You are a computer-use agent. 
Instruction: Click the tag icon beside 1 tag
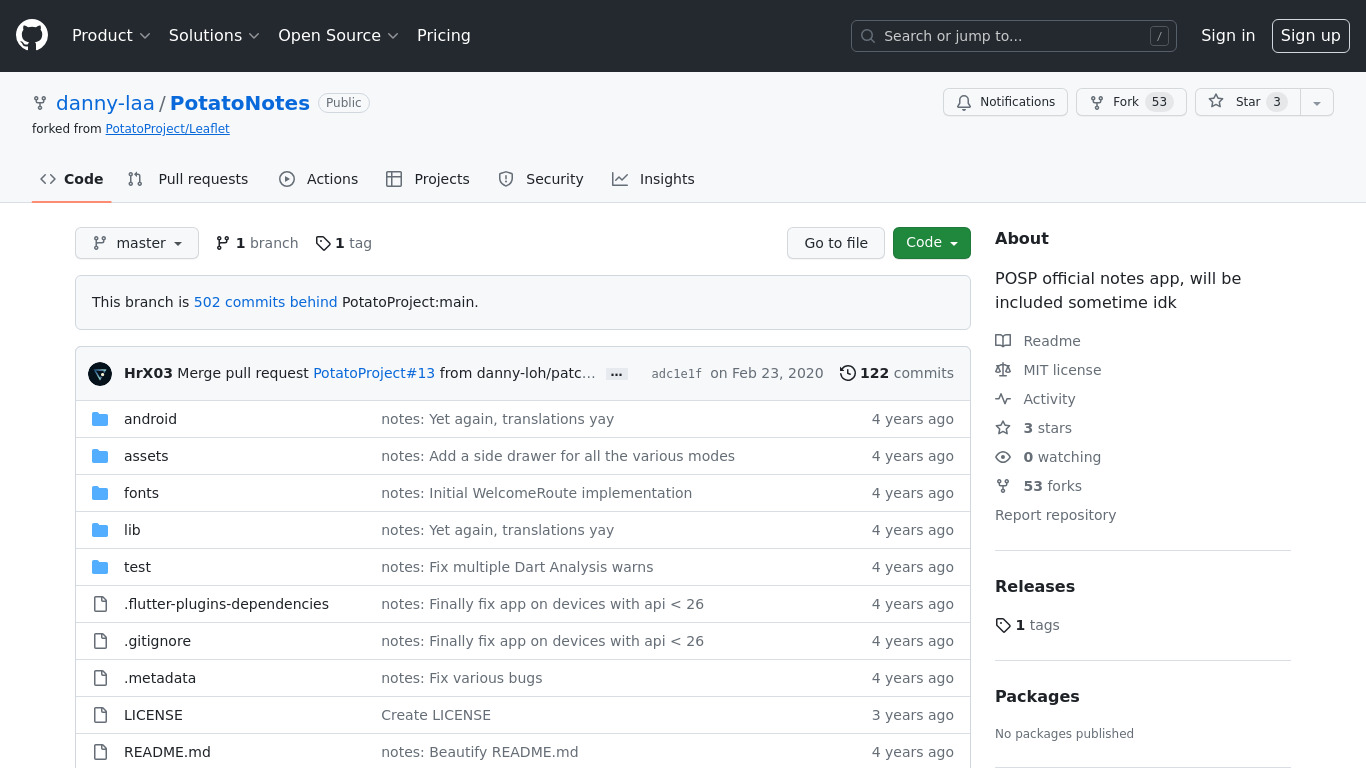pos(323,243)
